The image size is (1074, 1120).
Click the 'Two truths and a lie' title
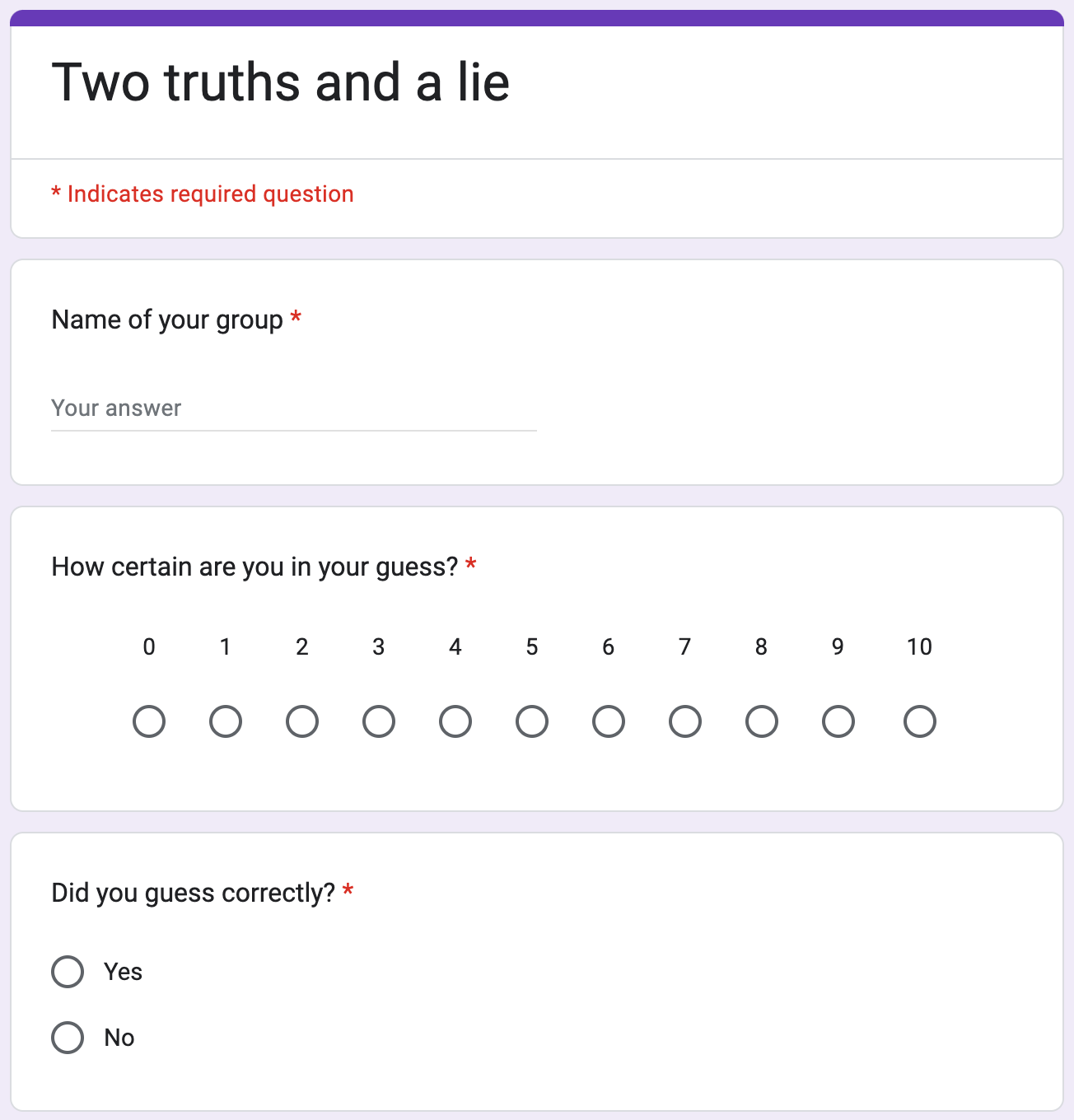tap(281, 82)
